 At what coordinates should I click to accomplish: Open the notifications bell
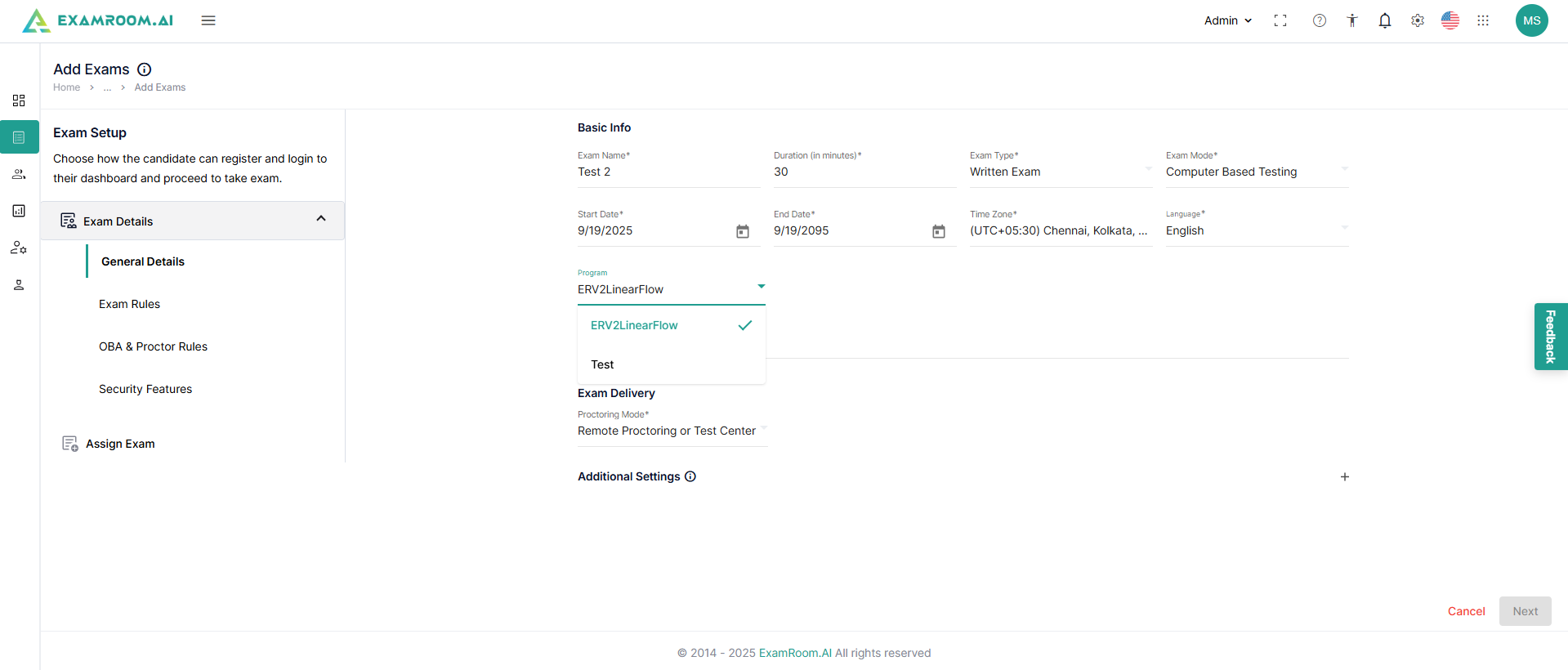click(x=1385, y=20)
